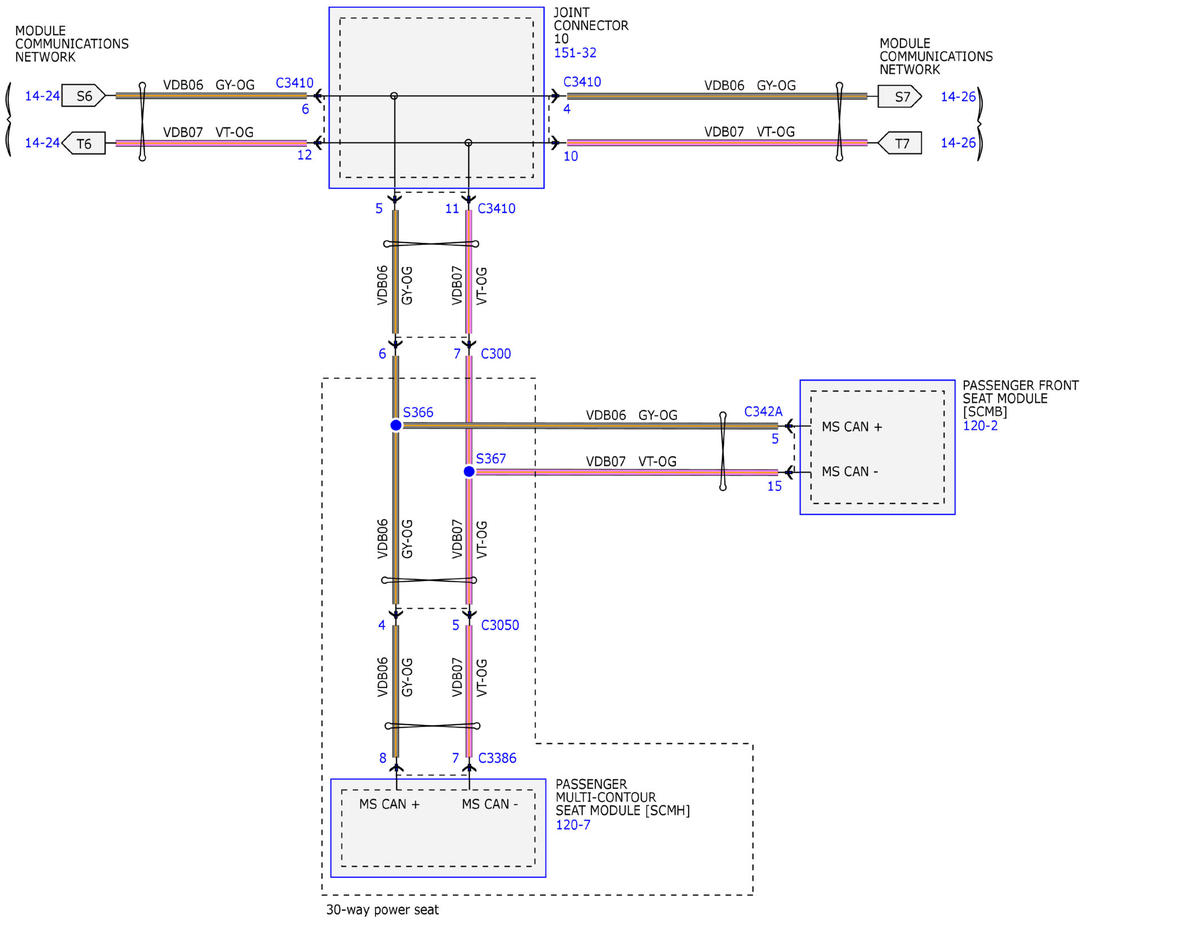1200x927 pixels.
Task: Click 'MODULE COMMUNICATIONS NETWORK' heading above S6
Action: click(72, 44)
